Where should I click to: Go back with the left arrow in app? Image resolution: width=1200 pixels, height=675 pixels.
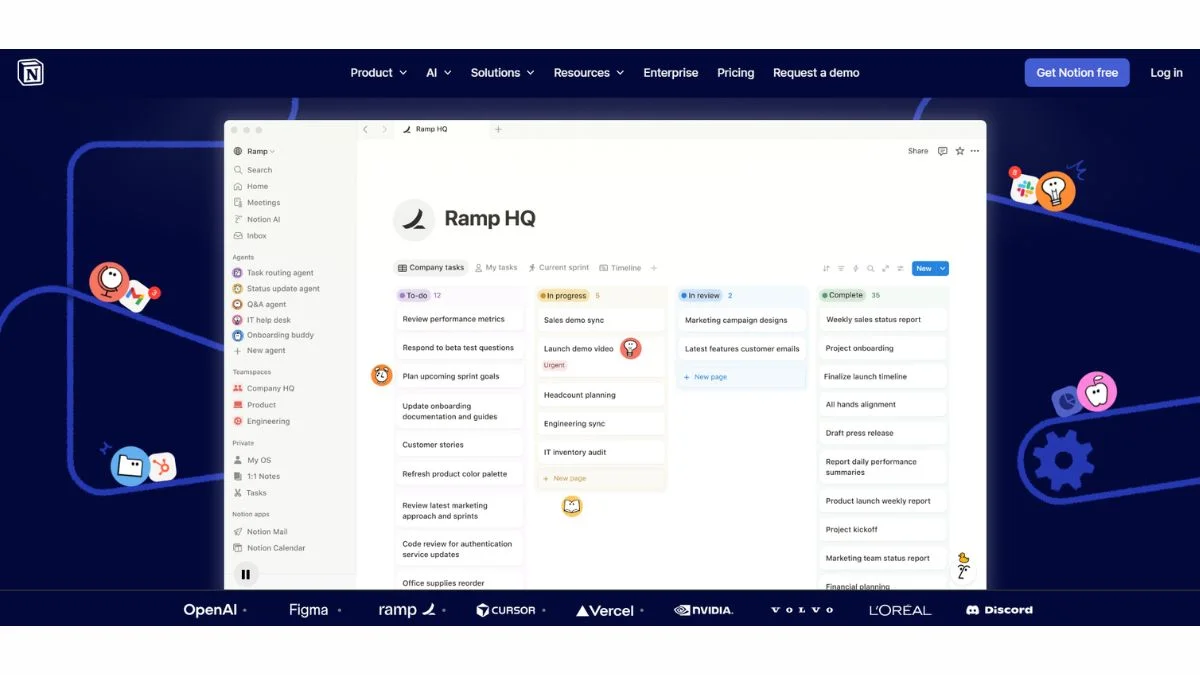(x=365, y=129)
